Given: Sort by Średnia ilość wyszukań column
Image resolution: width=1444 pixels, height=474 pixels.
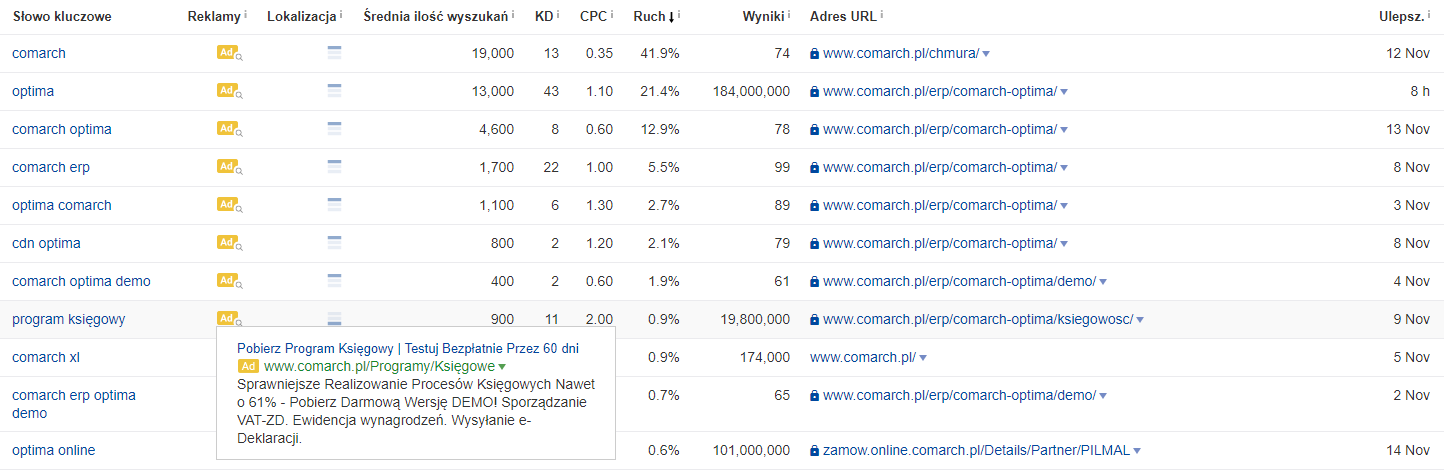Looking at the screenshot, I should [436, 17].
